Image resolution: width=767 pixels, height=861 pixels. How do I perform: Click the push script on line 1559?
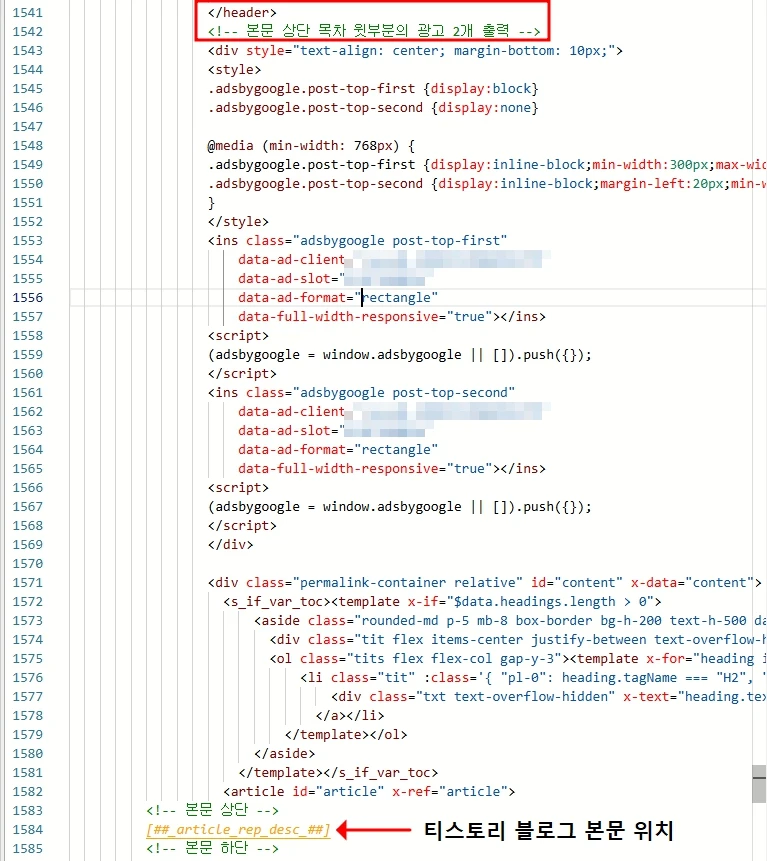[400, 355]
